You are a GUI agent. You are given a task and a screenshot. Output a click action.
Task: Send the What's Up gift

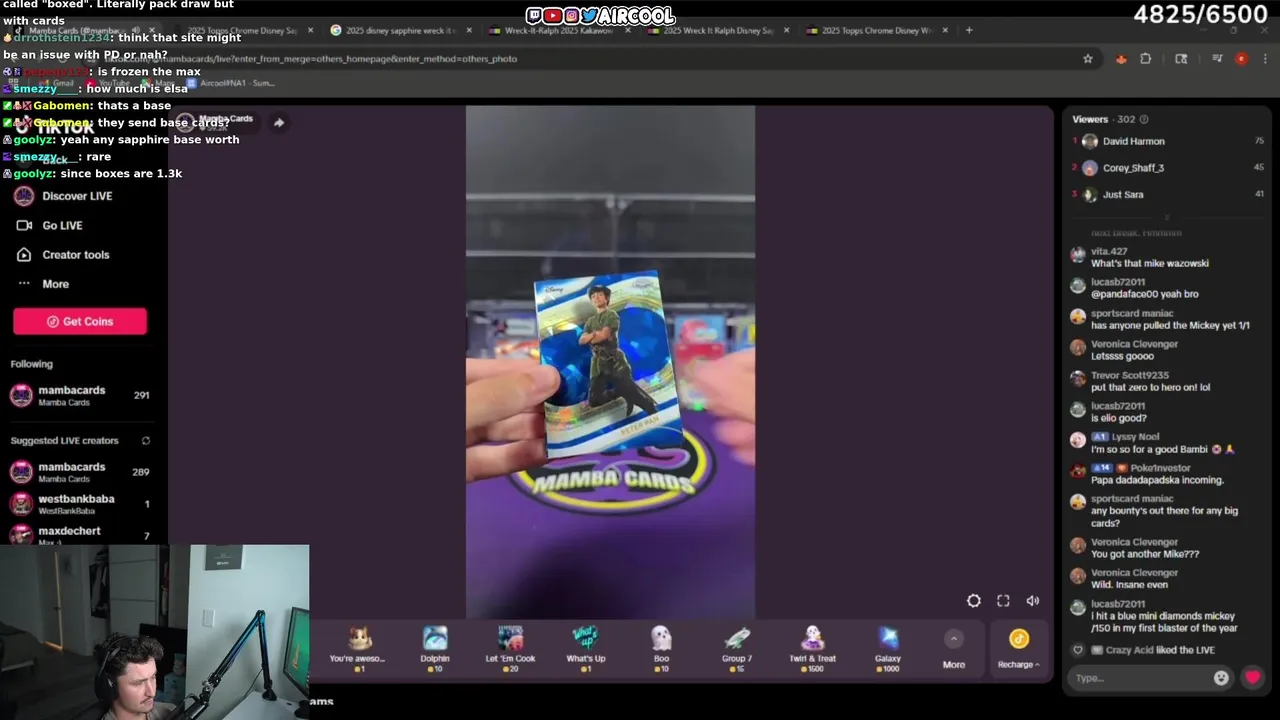point(585,648)
